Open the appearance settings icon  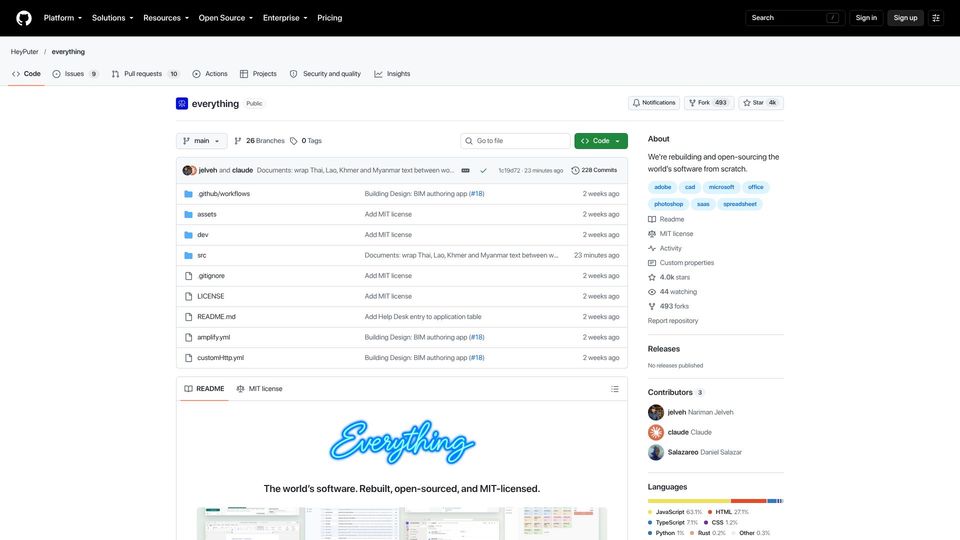[x=936, y=18]
